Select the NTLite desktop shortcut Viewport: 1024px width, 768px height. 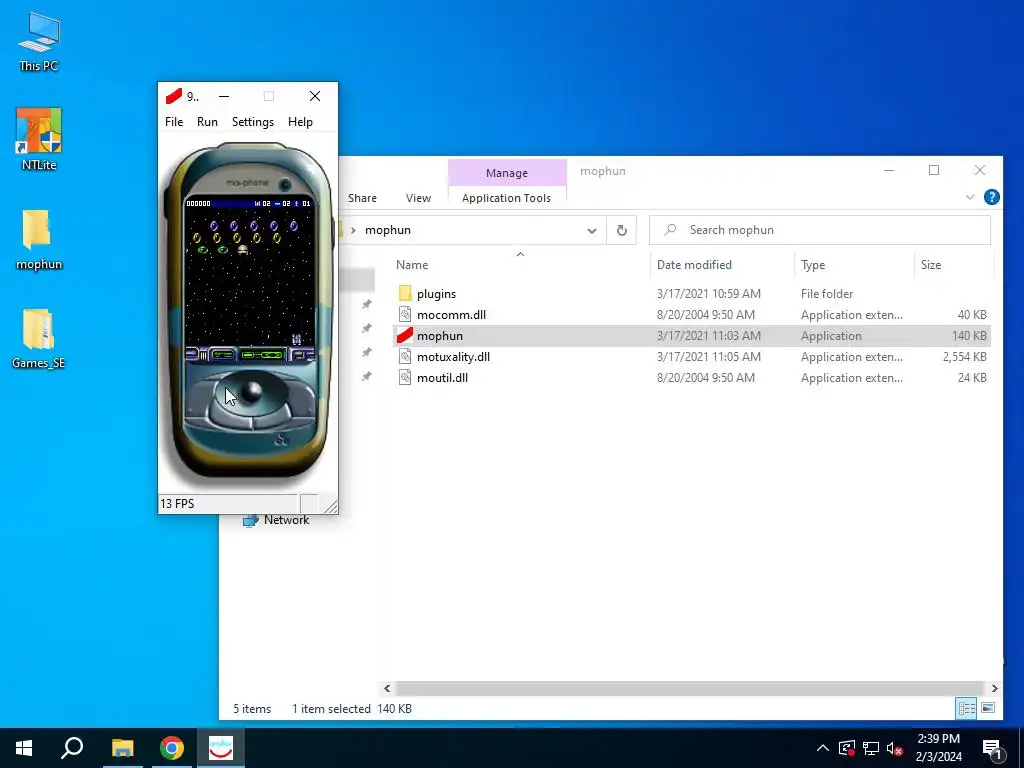(39, 139)
